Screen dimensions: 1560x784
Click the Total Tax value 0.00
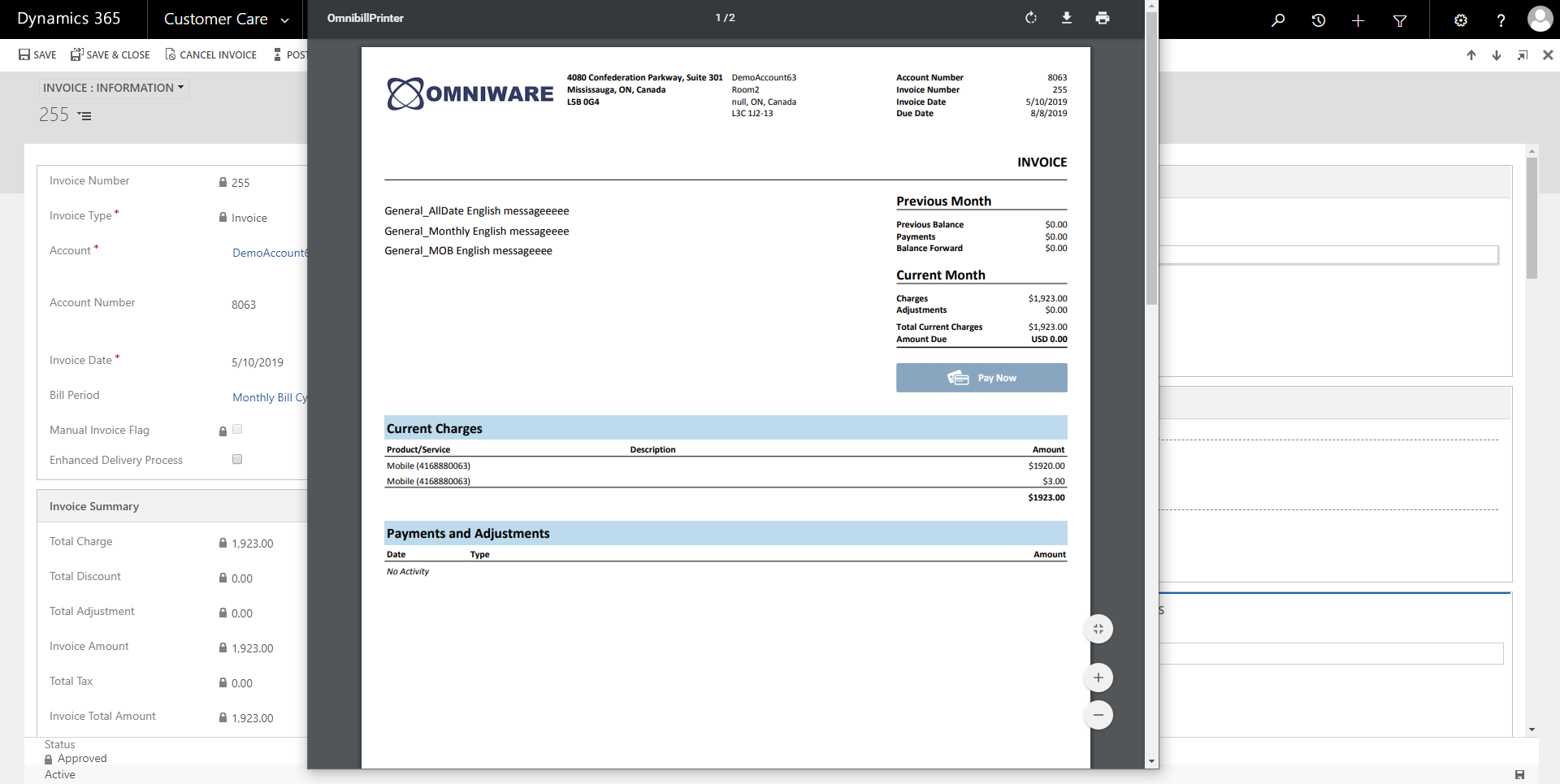tap(242, 683)
